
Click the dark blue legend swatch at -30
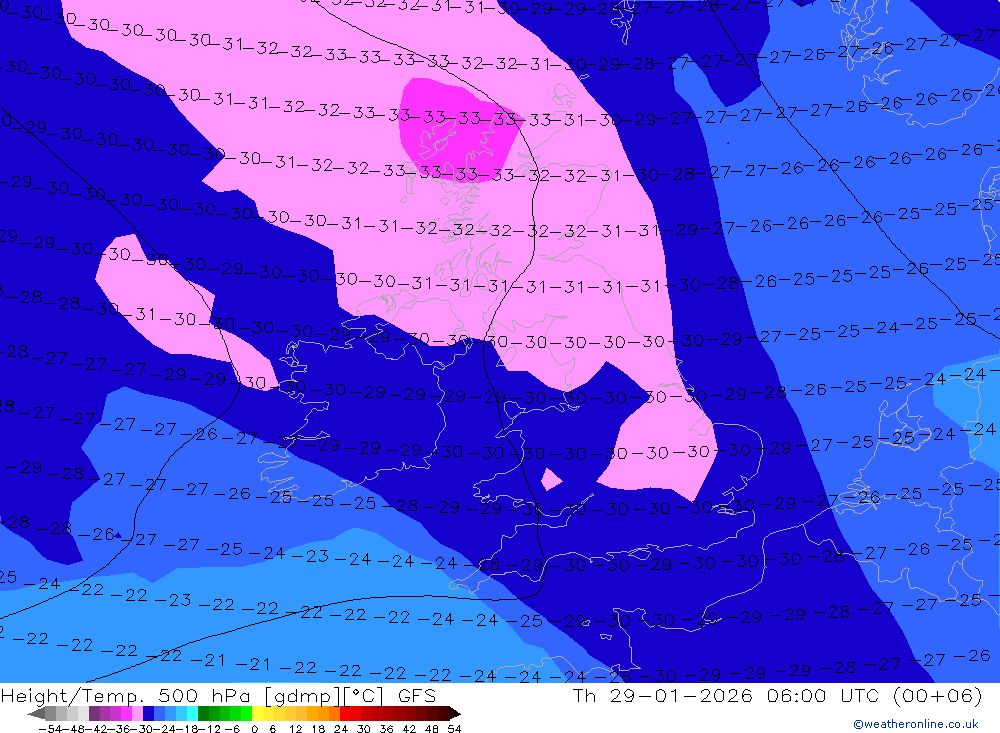[149, 713]
